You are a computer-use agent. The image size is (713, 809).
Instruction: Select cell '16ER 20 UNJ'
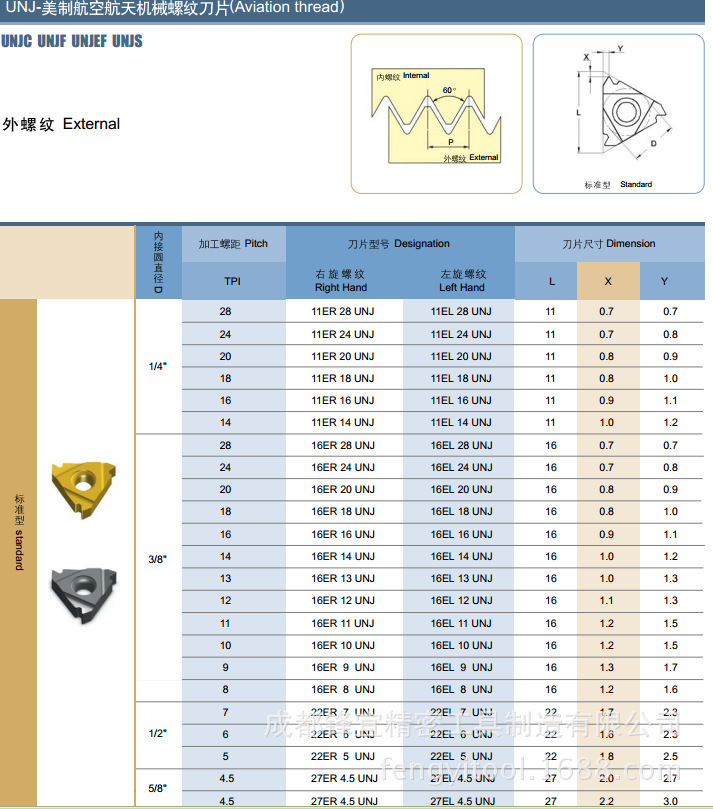[343, 490]
